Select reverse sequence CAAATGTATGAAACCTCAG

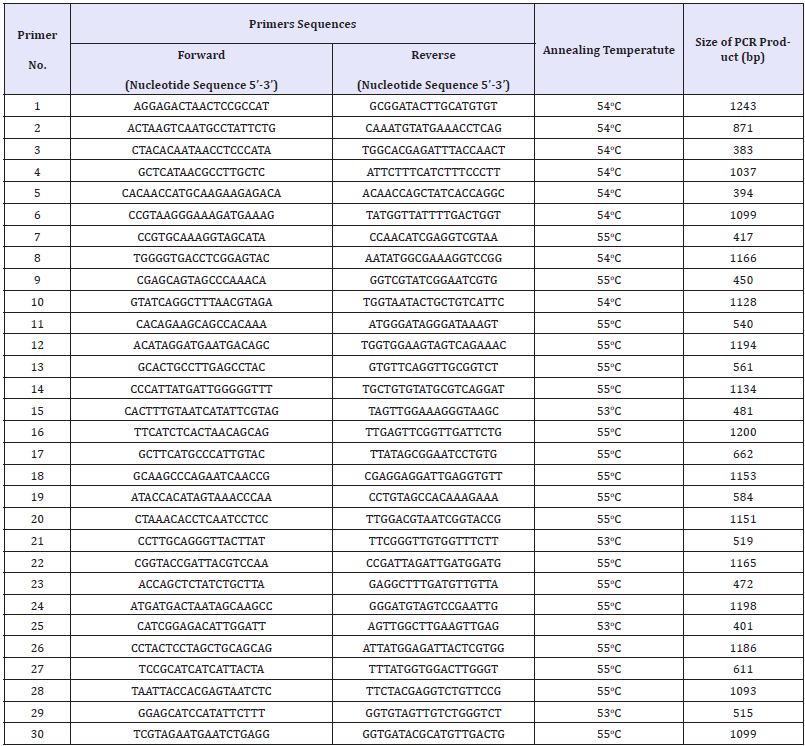click(433, 128)
